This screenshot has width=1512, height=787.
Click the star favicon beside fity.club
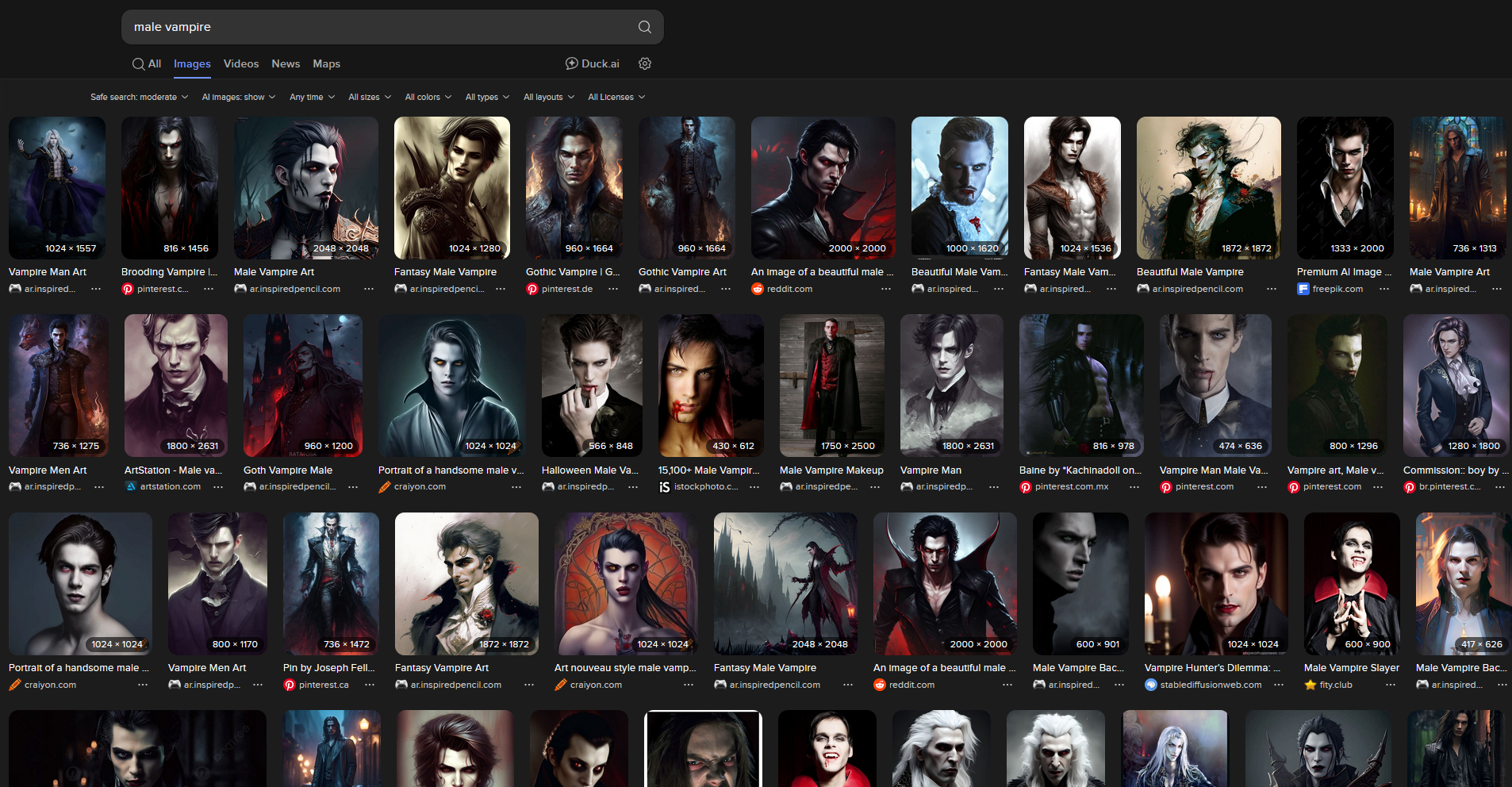click(x=1311, y=685)
